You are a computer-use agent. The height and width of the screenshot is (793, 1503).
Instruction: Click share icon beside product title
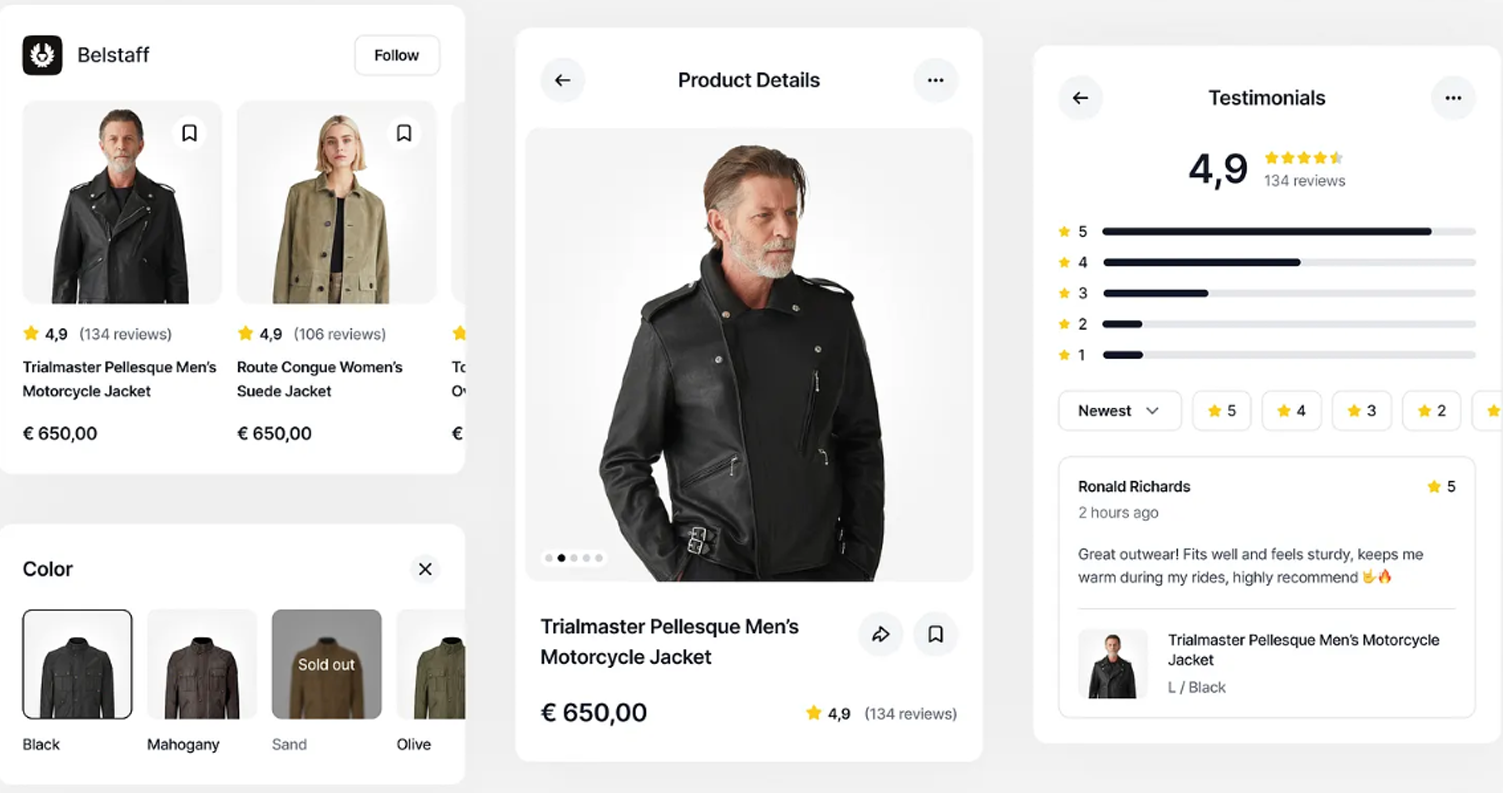click(x=881, y=634)
